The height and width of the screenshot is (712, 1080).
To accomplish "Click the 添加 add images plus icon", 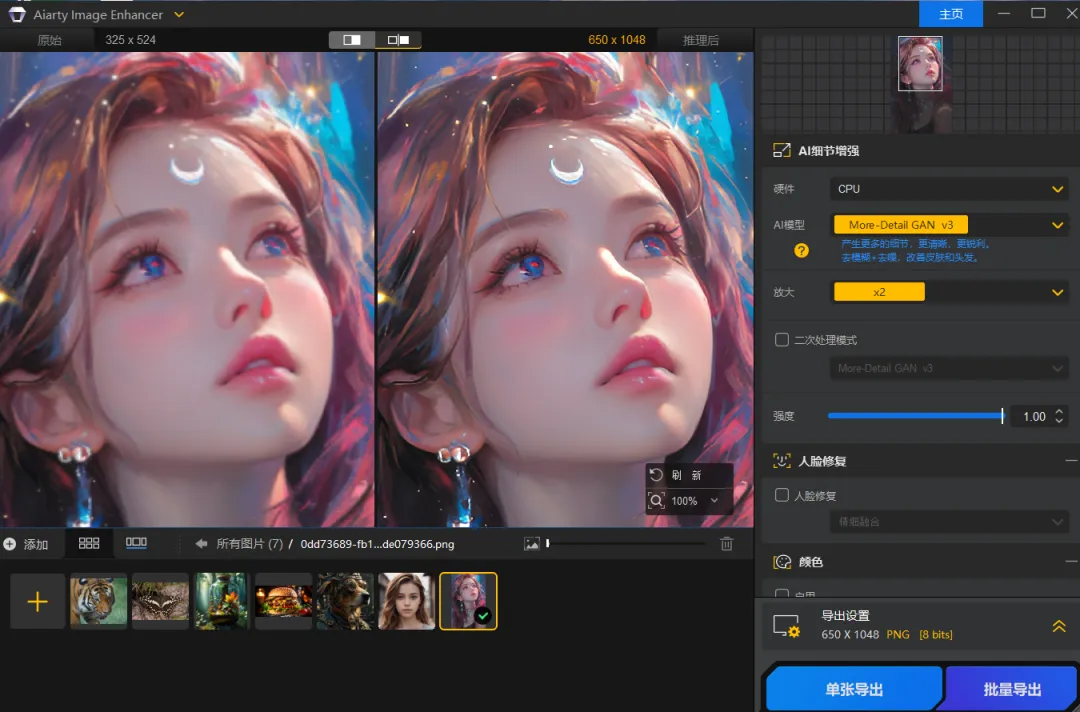I will pos(10,544).
